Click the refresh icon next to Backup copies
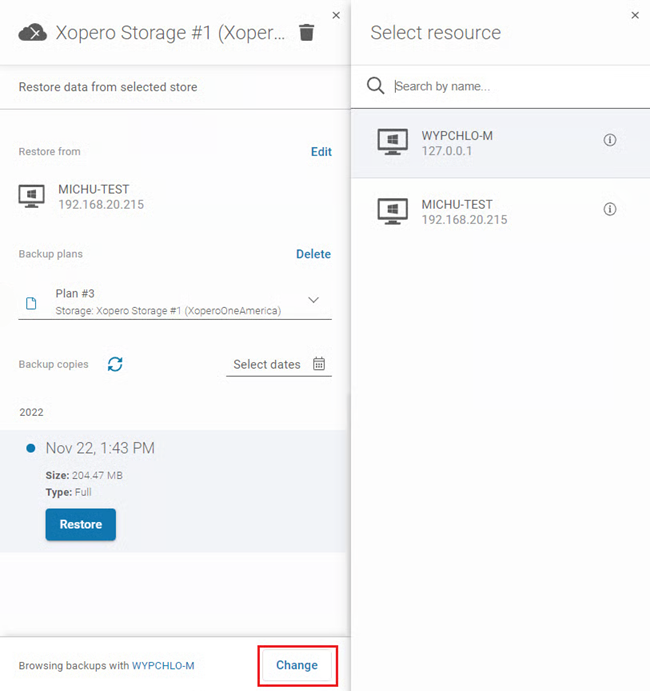650x691 pixels. coord(115,364)
